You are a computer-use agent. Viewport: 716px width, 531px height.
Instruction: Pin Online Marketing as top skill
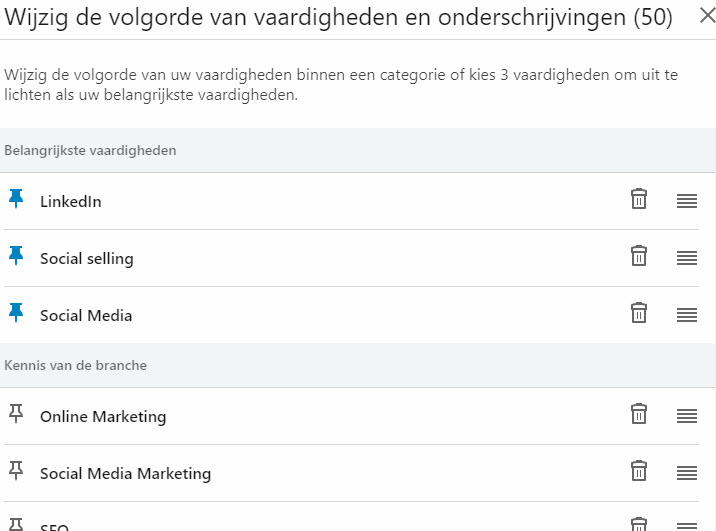click(15, 414)
